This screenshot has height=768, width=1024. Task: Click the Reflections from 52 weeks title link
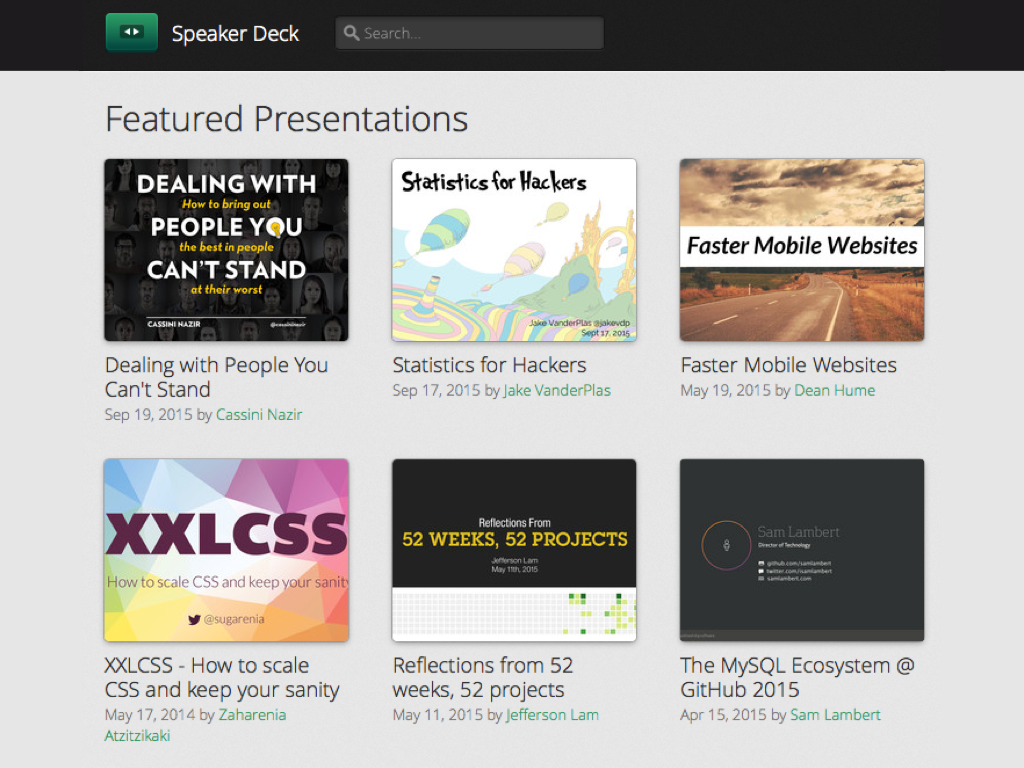pos(482,677)
